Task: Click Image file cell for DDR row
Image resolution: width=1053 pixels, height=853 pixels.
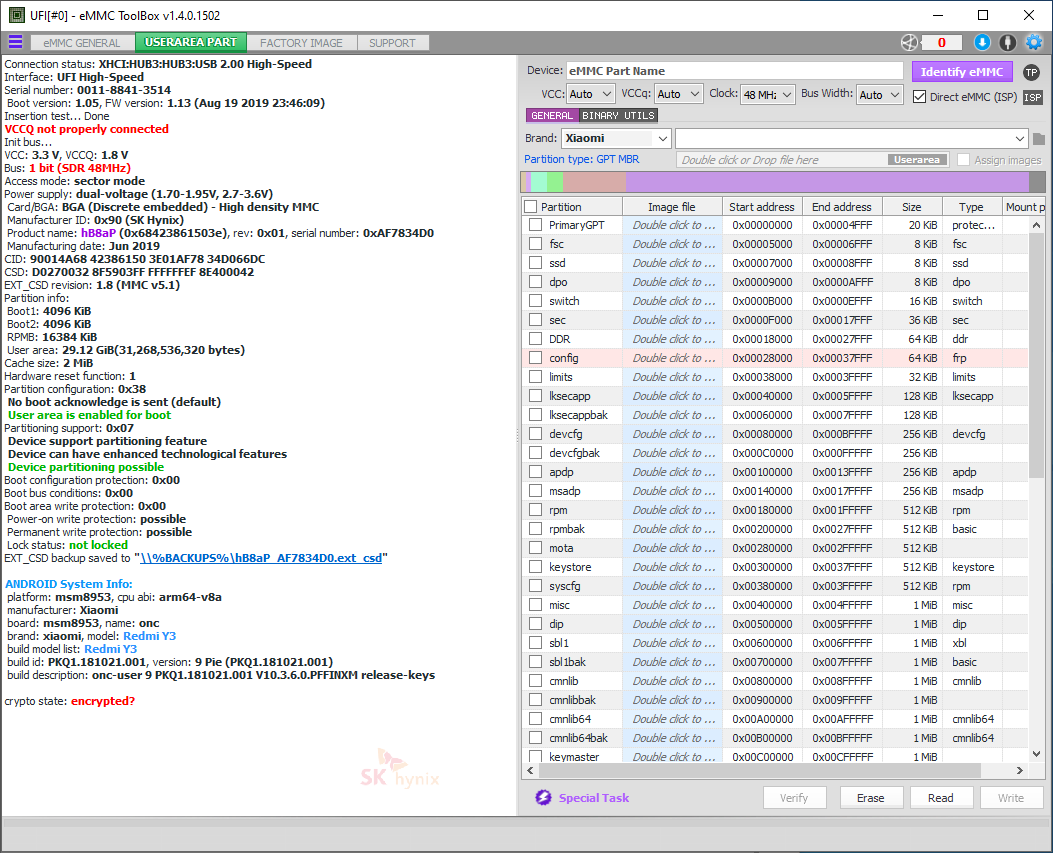Action: coord(673,339)
